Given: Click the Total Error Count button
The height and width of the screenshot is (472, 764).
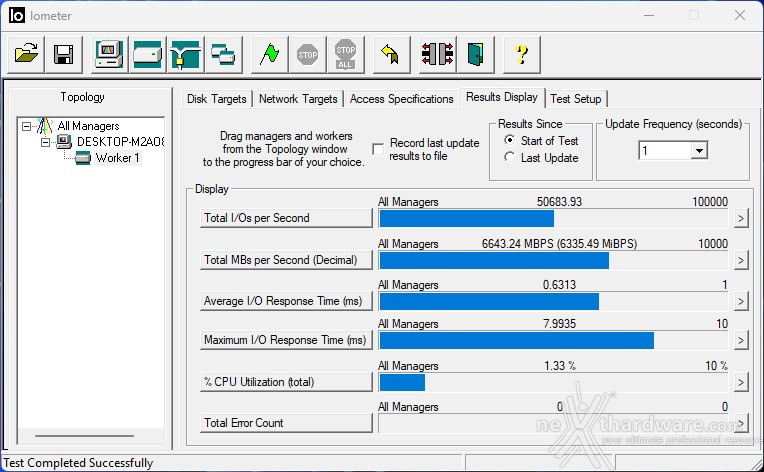Looking at the screenshot, I should pos(286,423).
